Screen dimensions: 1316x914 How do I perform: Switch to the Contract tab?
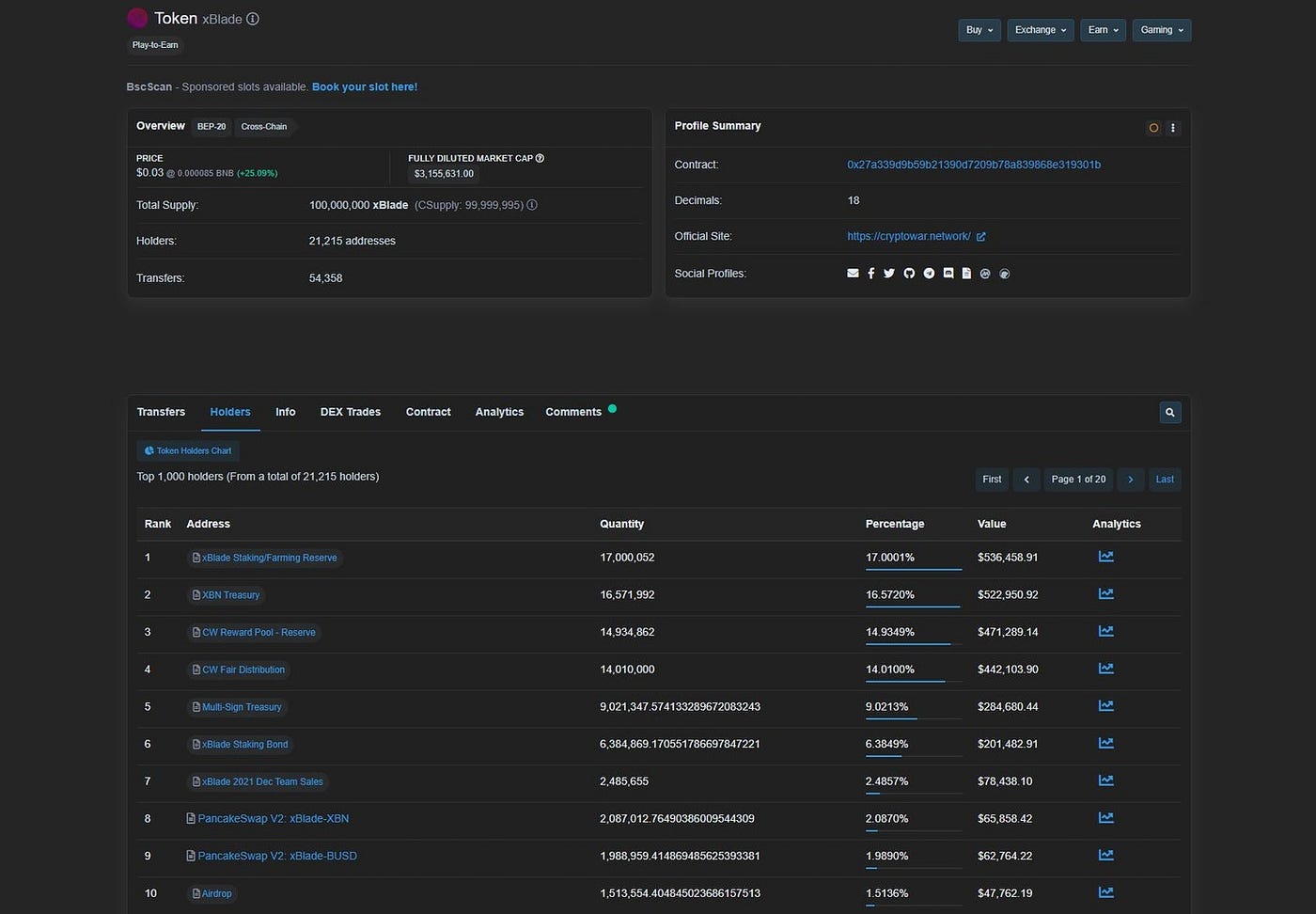[429, 412]
